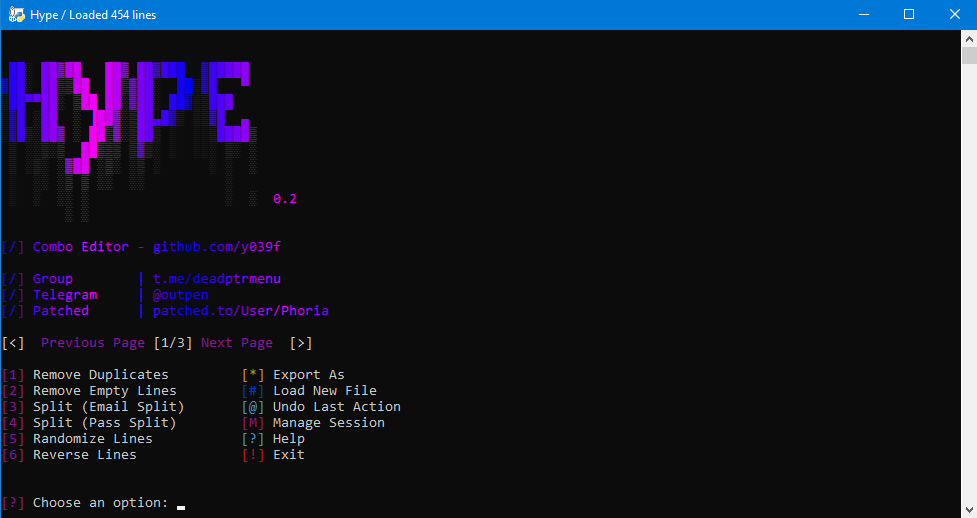Click scrollbar down arrow

[969, 509]
